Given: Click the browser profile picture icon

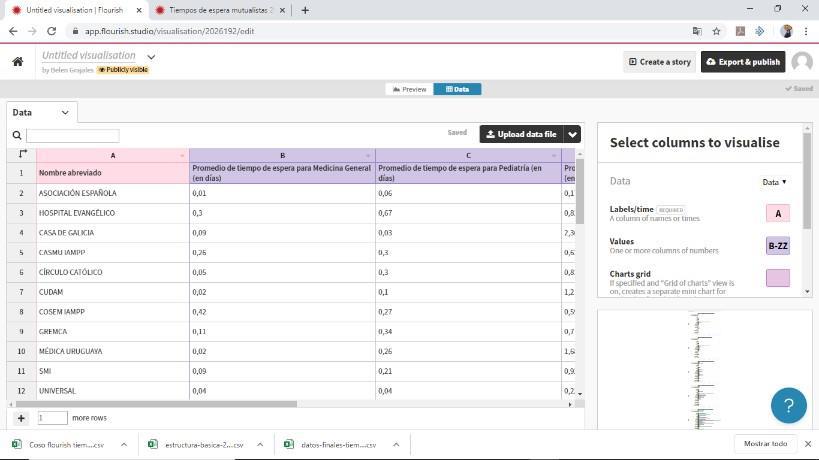Looking at the screenshot, I should 787,31.
